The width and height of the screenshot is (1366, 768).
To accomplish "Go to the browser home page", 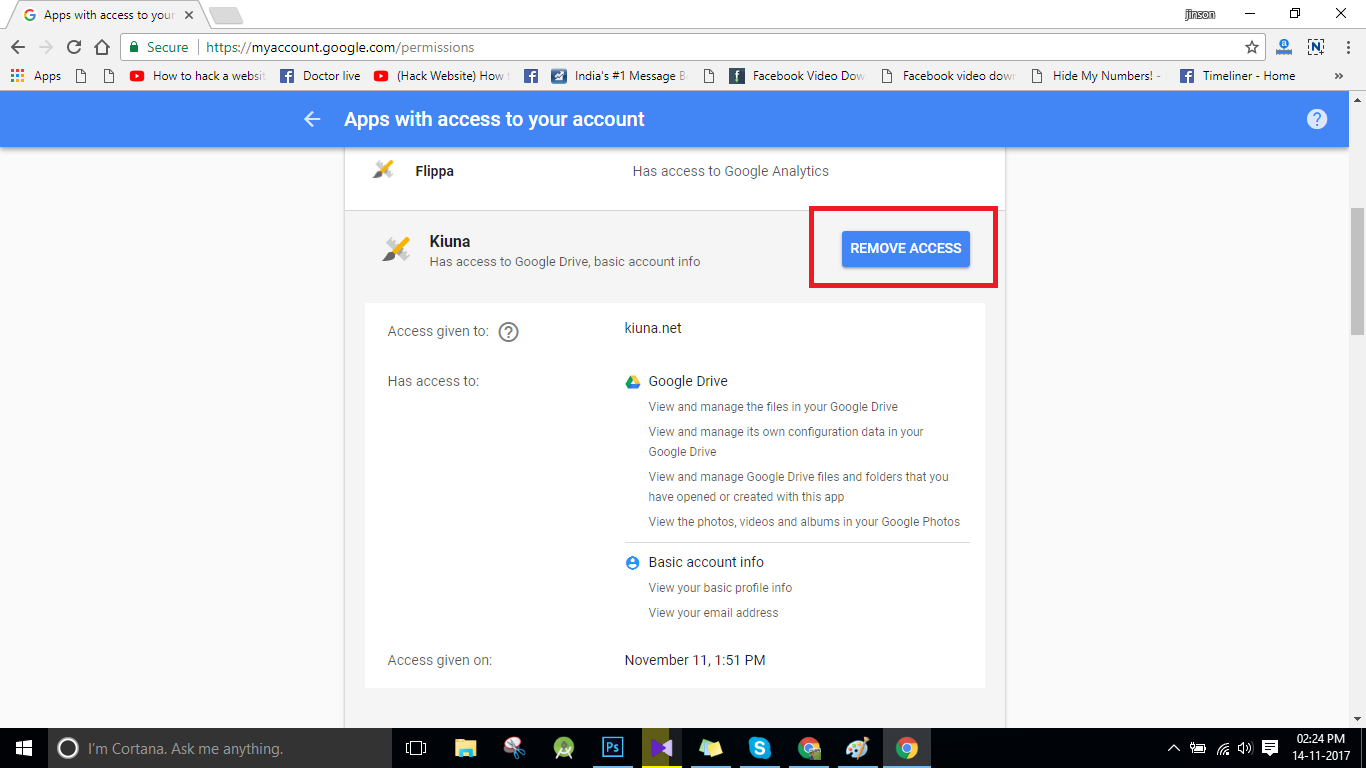I will [x=102, y=47].
